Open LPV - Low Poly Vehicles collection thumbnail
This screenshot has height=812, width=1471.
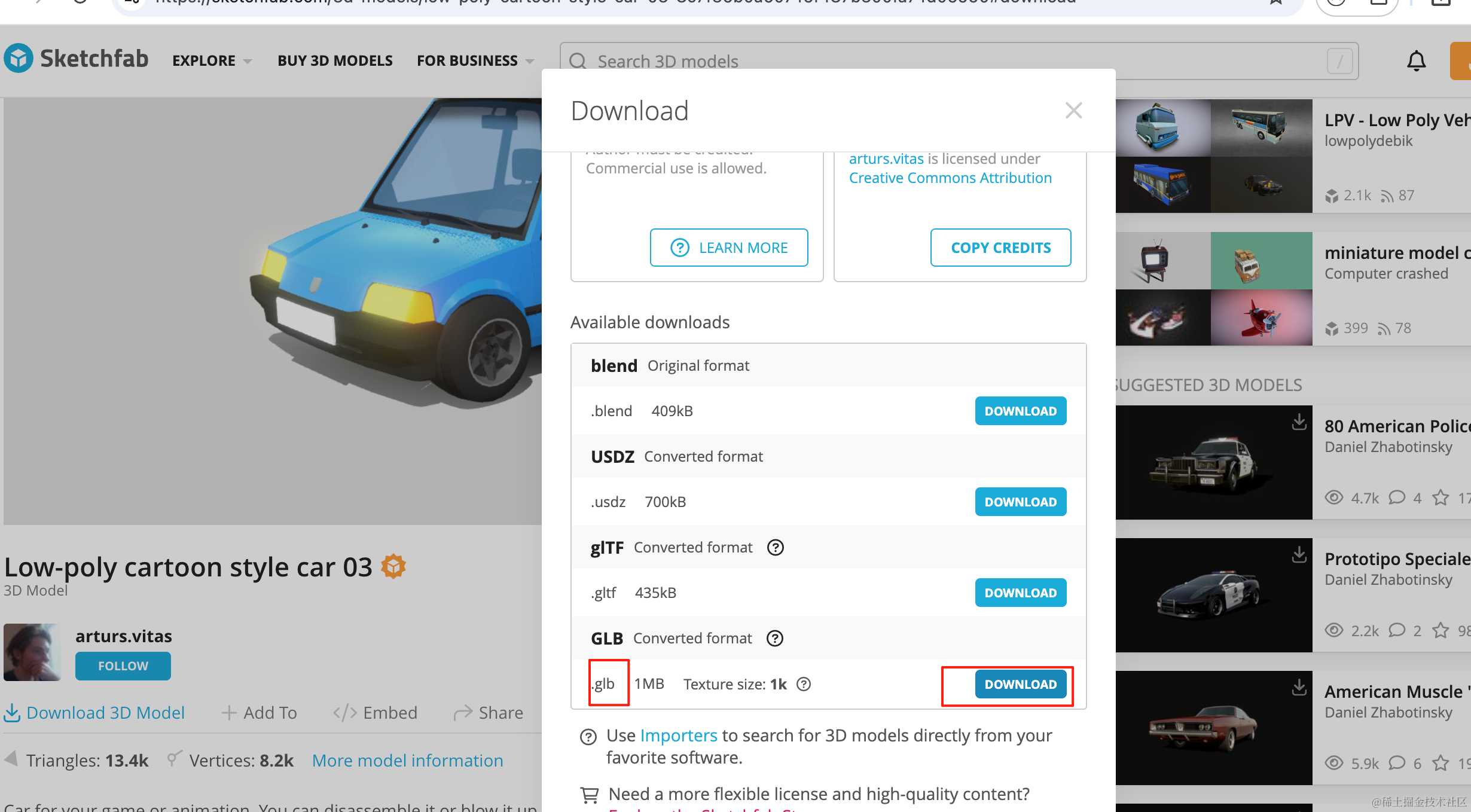coord(1214,156)
